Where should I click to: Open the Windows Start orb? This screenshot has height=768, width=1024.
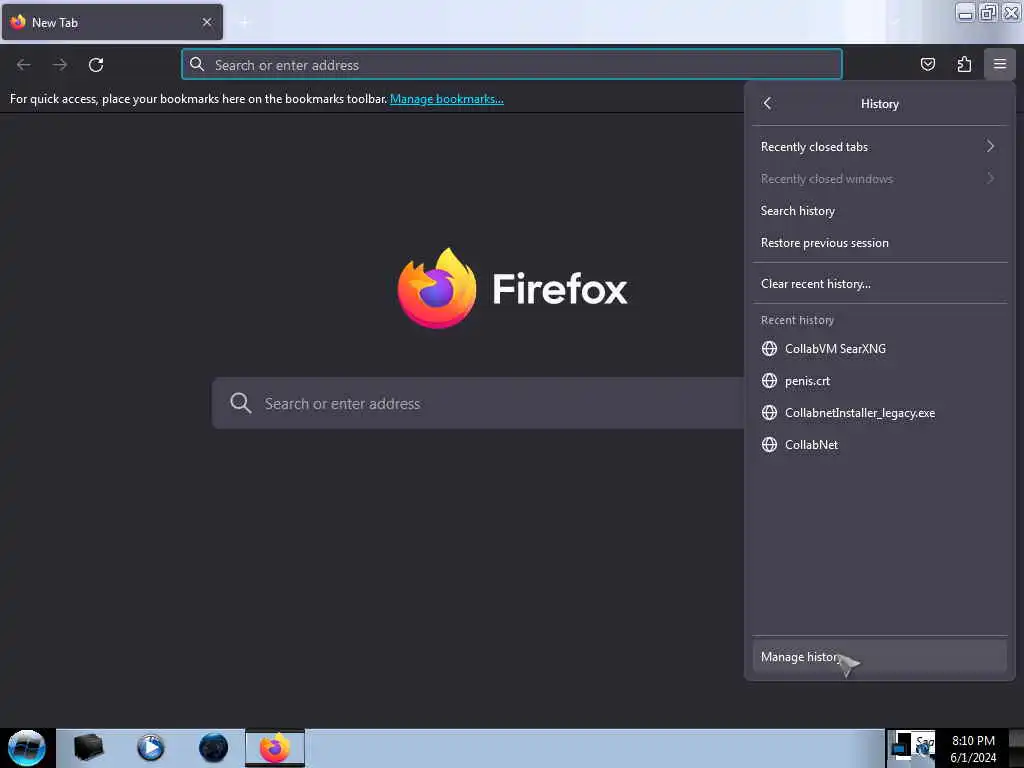pos(27,748)
